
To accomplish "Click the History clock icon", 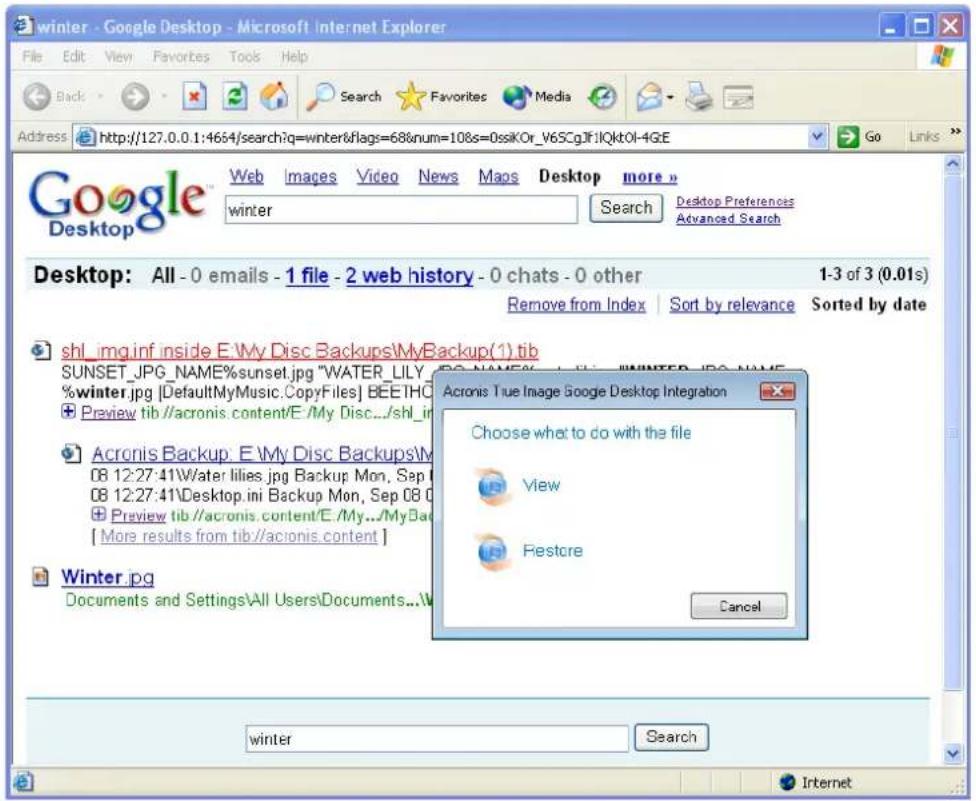I will pyautogui.click(x=603, y=96).
